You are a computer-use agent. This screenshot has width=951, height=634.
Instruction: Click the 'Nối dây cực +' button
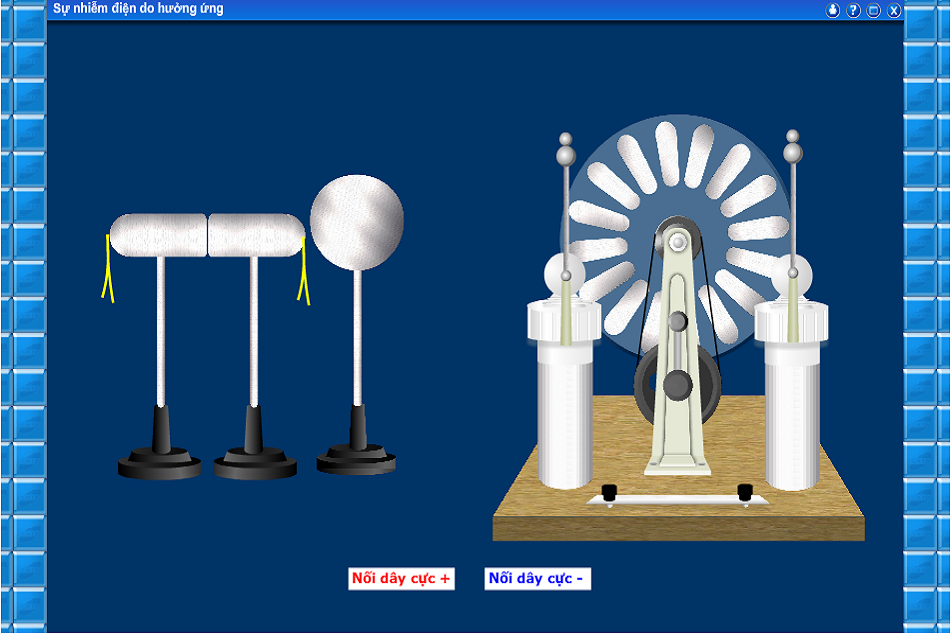[401, 578]
